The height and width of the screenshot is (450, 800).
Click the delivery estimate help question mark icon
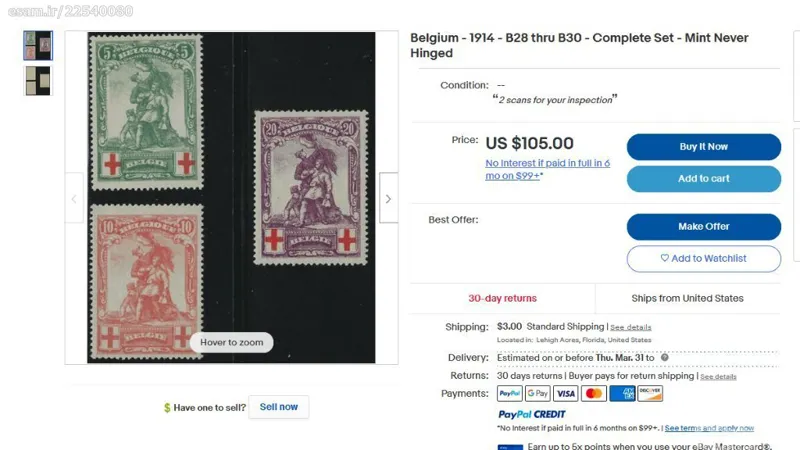pos(665,357)
